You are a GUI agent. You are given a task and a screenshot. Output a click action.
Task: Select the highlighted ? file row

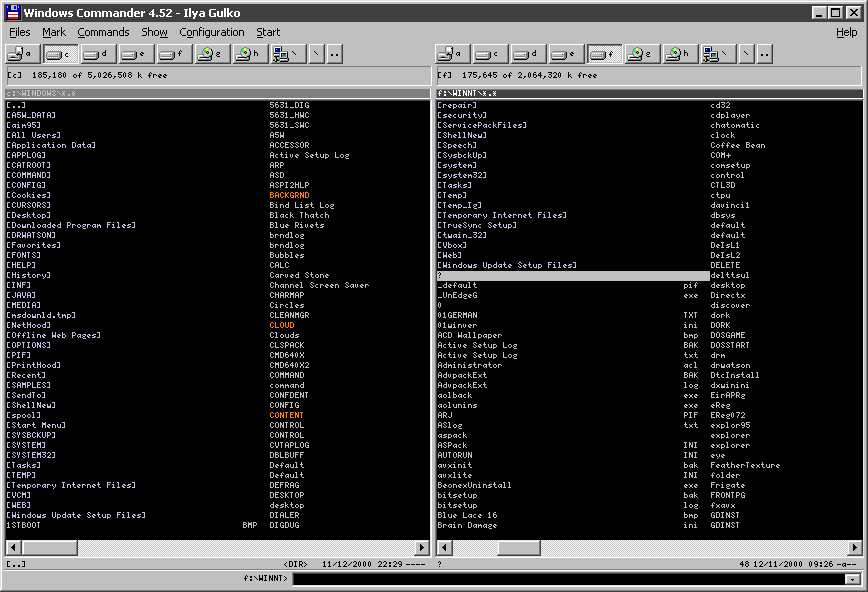tap(573, 275)
